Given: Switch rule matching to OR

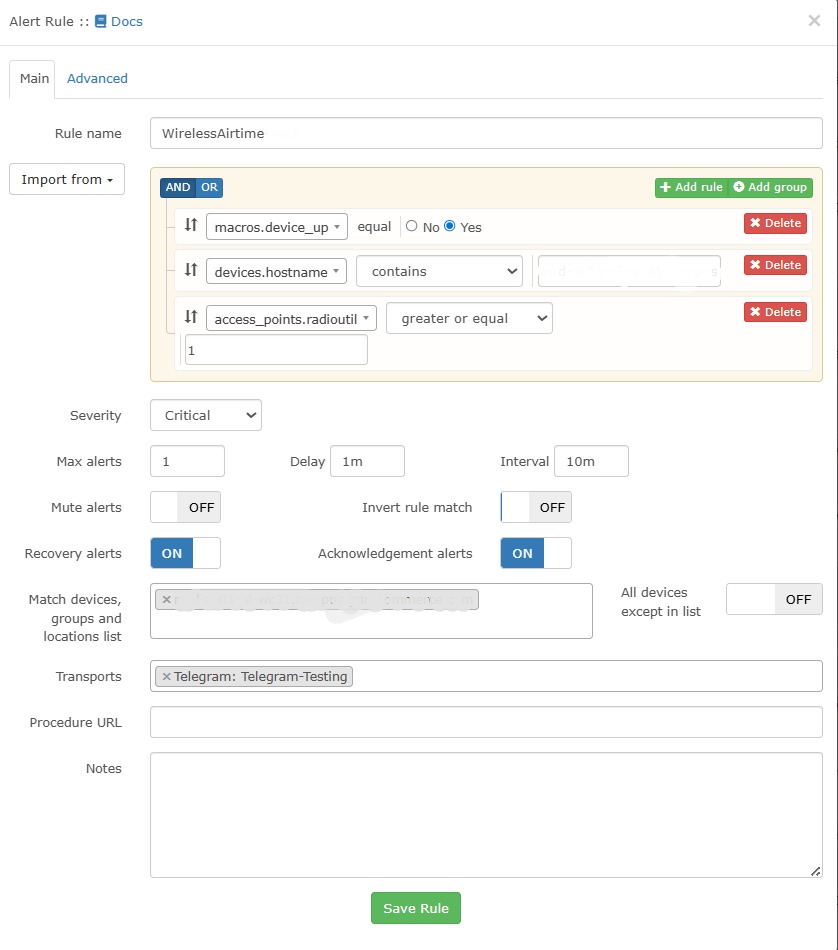Looking at the screenshot, I should pyautogui.click(x=210, y=187).
